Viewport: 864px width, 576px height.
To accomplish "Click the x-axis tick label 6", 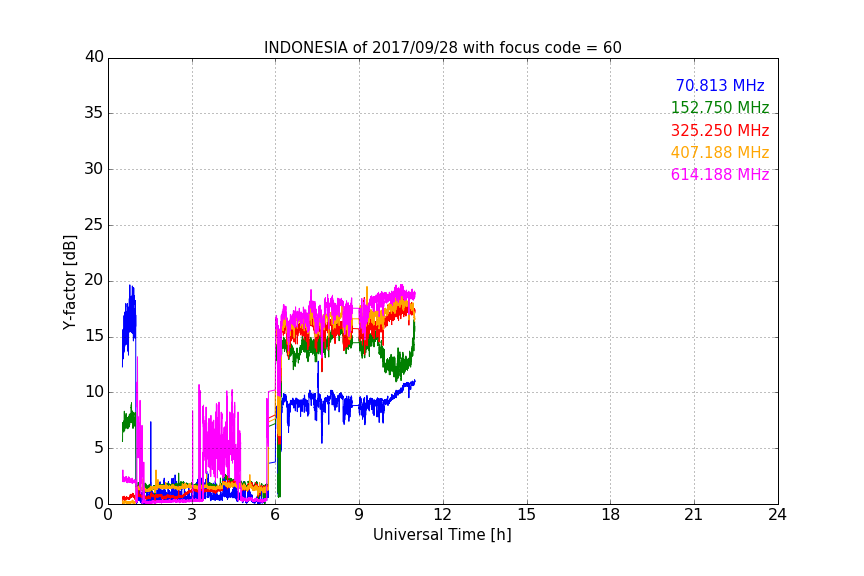I will [x=276, y=515].
